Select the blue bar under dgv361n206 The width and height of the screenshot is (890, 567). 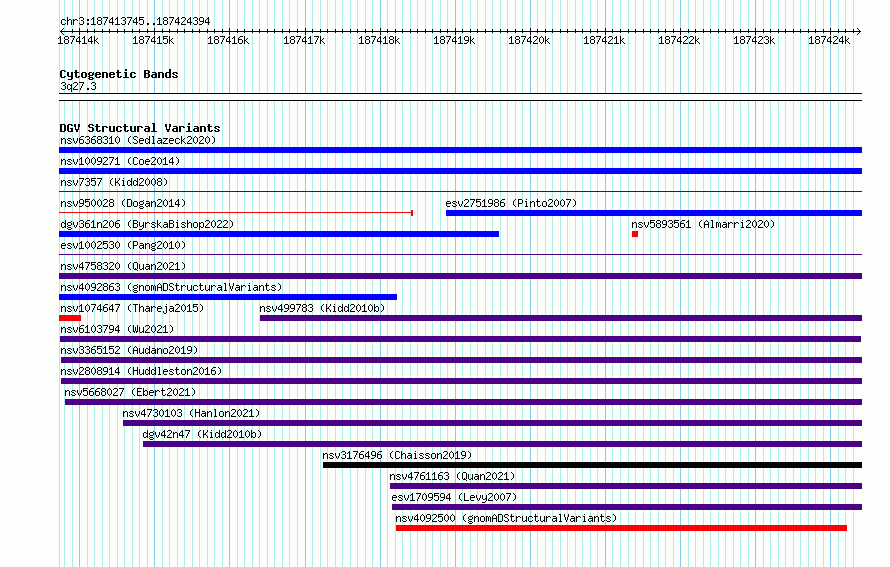[x=279, y=234]
